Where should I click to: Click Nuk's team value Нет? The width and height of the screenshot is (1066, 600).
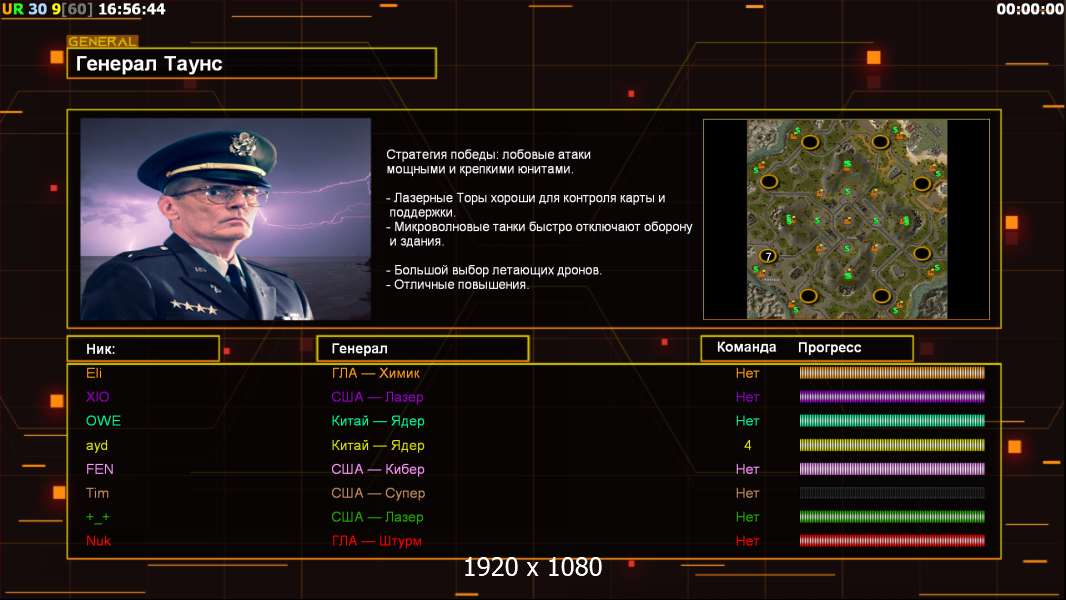pyautogui.click(x=747, y=541)
